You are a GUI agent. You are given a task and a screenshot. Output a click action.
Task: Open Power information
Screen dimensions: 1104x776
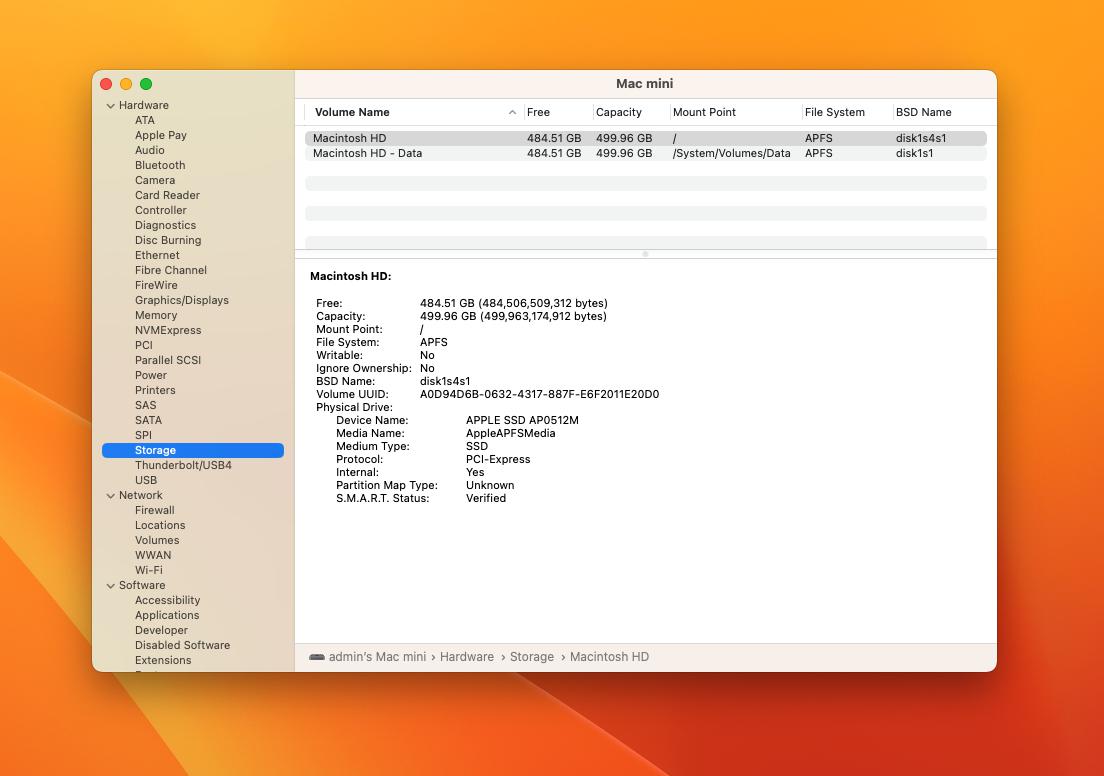[151, 375]
